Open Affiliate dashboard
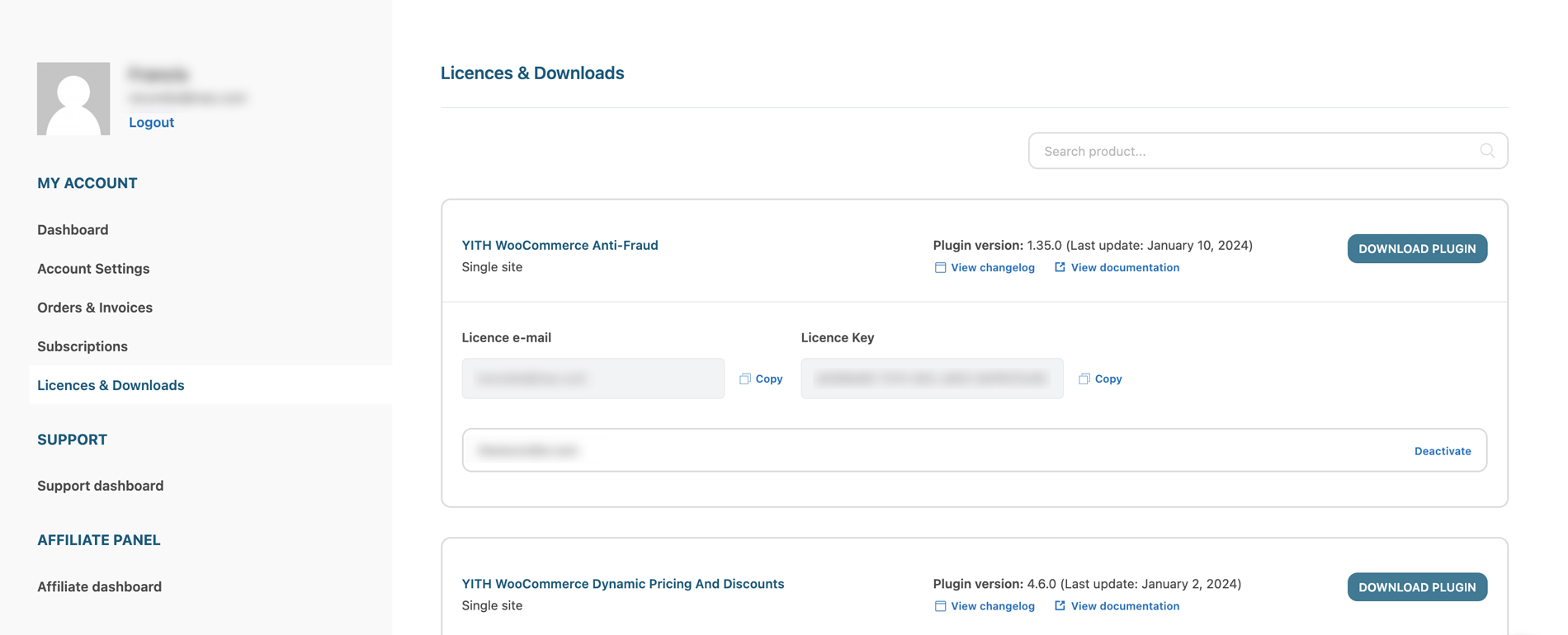Viewport: 1568px width, 635px height. coord(99,586)
